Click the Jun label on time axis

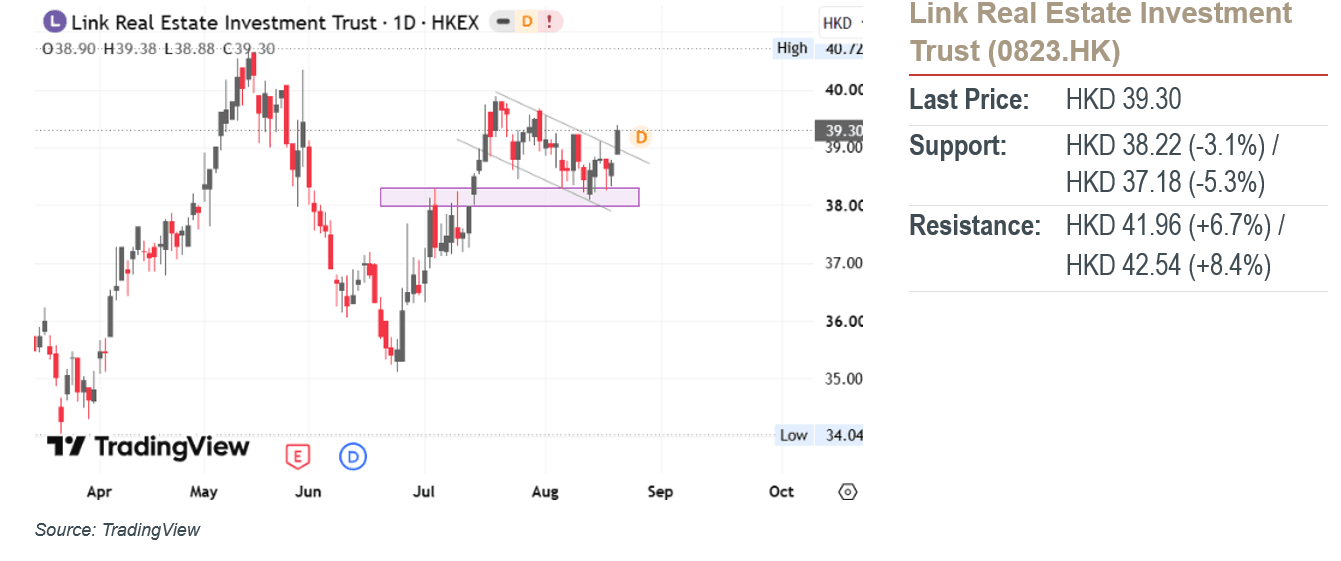pyautogui.click(x=309, y=492)
